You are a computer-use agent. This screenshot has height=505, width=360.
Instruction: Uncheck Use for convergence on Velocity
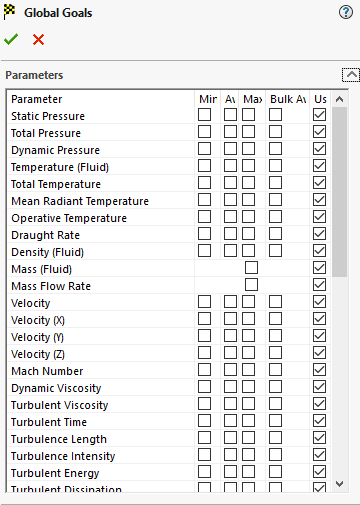click(319, 302)
